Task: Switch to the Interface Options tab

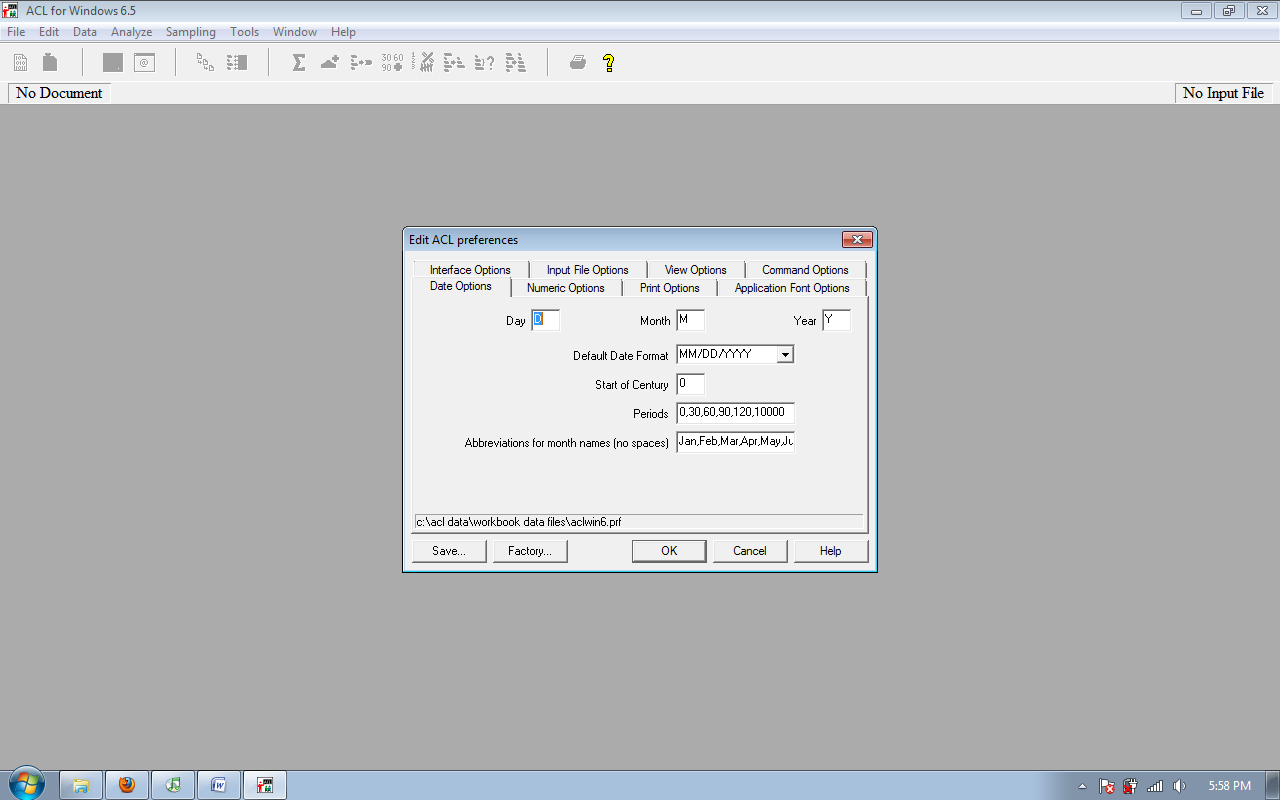Action: [x=470, y=270]
